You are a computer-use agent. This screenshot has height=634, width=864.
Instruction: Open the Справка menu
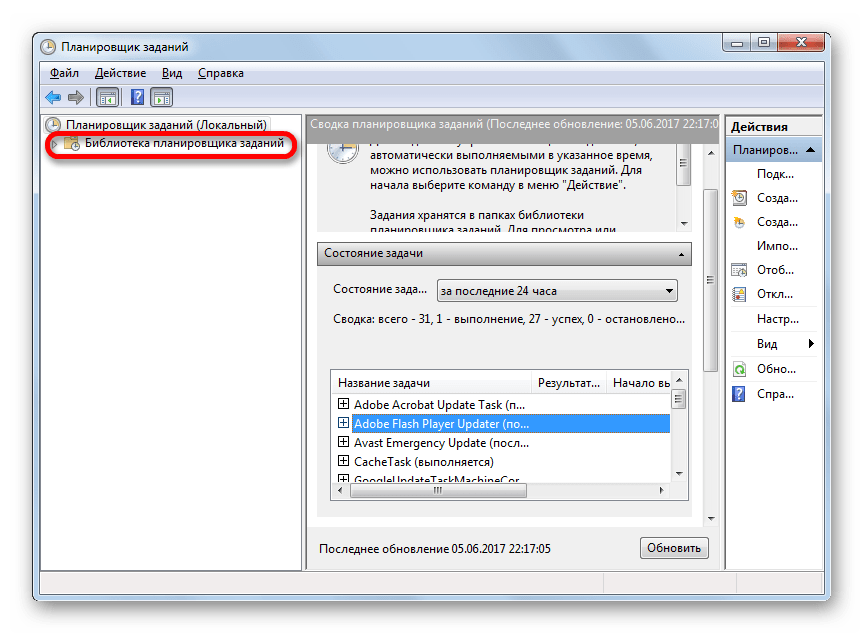pos(221,73)
